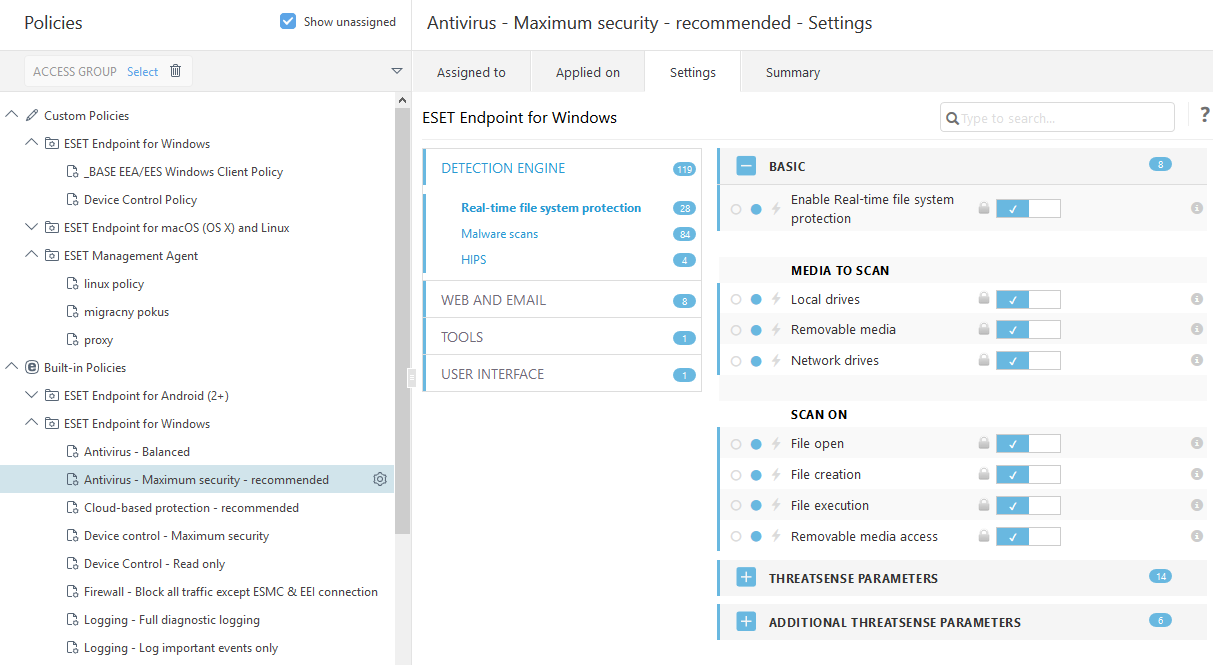Open Malware scans settings link
Screen dimensions: 1213x665
coord(499,234)
